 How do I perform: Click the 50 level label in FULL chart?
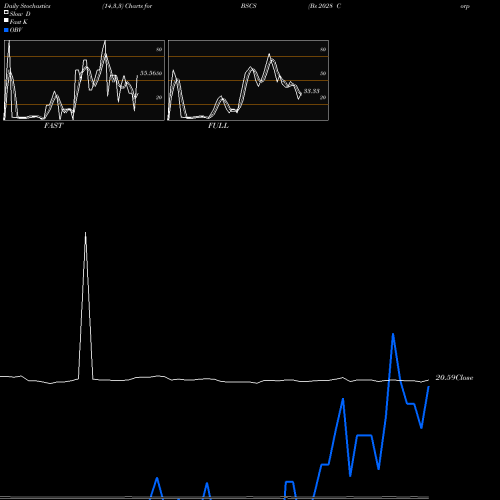[x=323, y=73]
